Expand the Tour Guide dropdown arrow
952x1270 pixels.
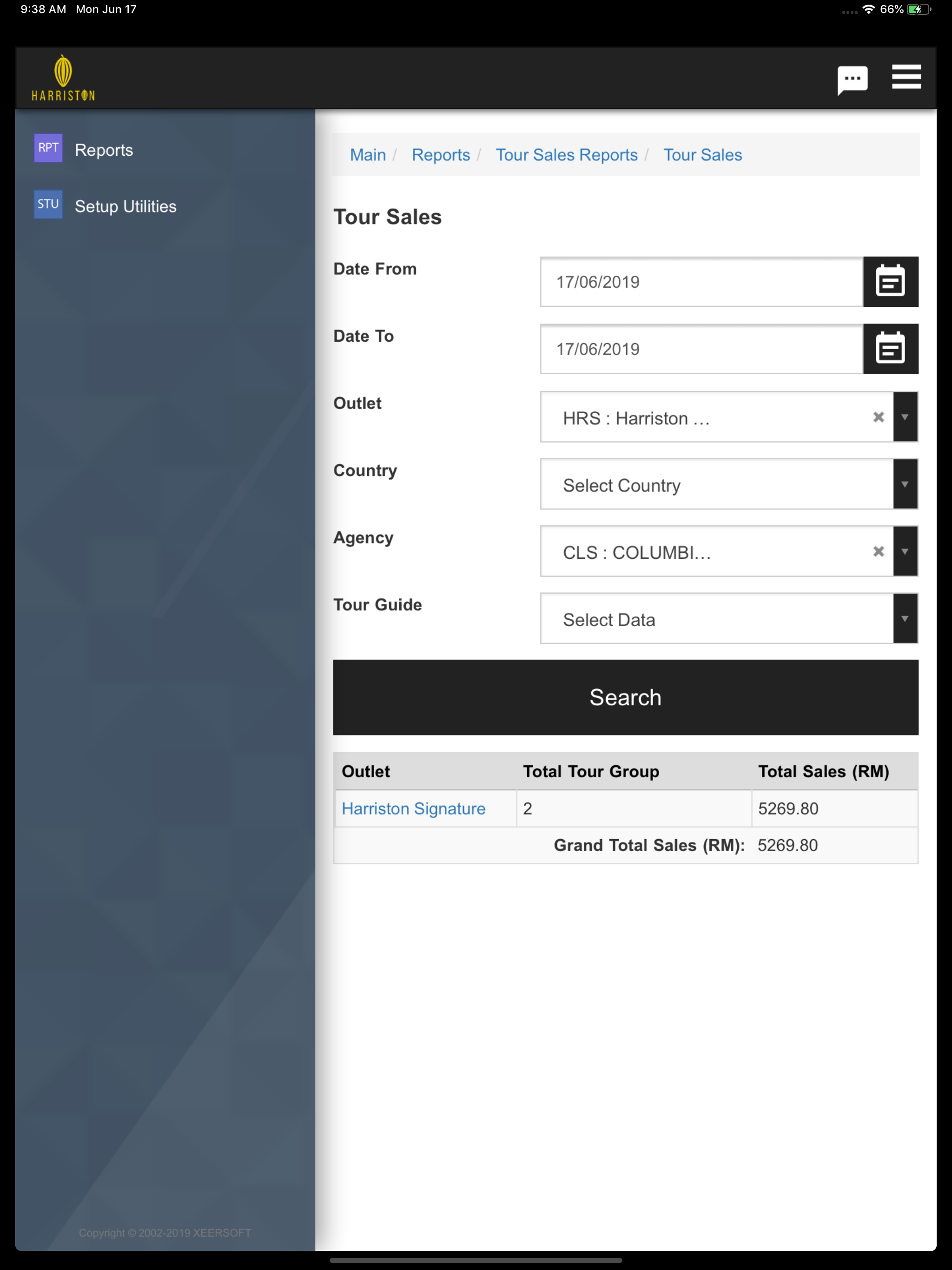pyautogui.click(x=906, y=618)
